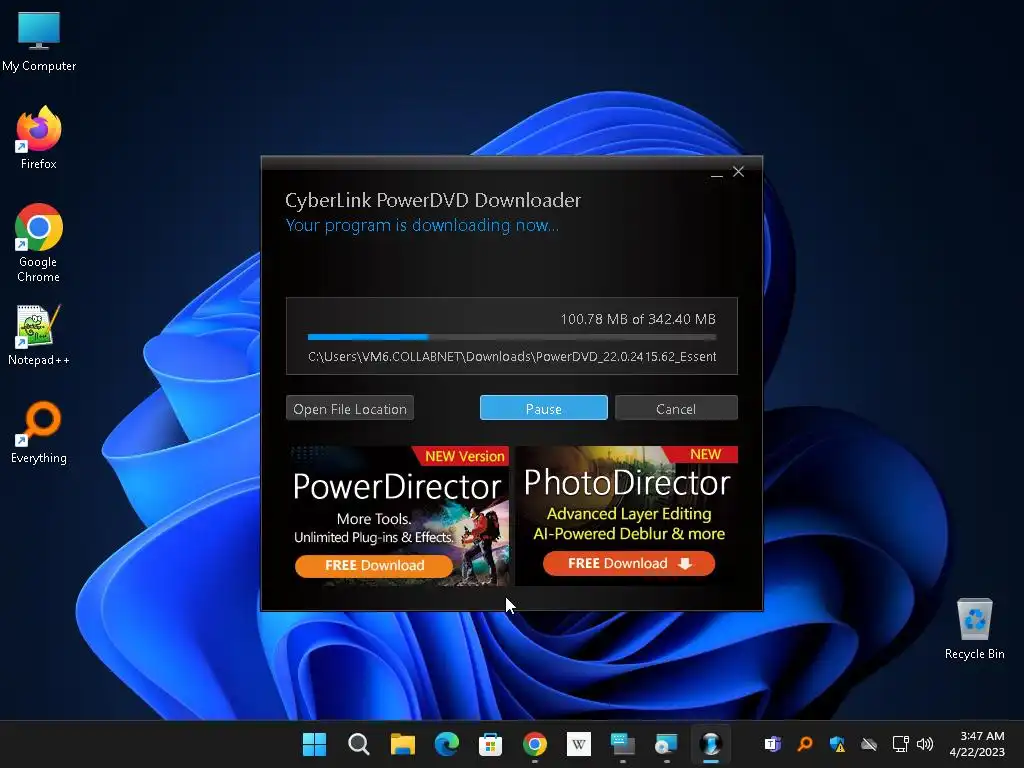The width and height of the screenshot is (1024, 768).
Task: Cancel the PowerDVD download
Action: point(676,408)
